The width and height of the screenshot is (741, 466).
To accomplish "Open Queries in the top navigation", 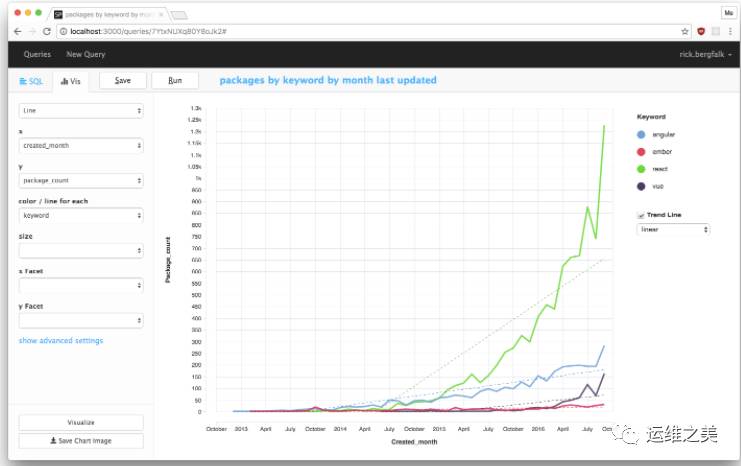I will click(37, 54).
